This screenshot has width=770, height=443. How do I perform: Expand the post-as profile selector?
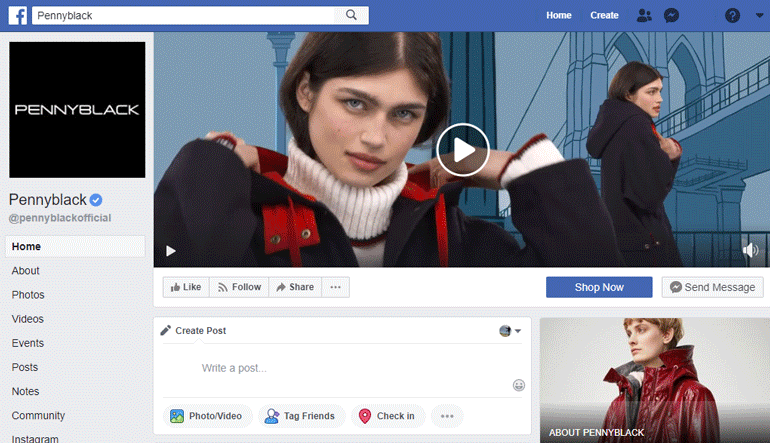coord(510,331)
